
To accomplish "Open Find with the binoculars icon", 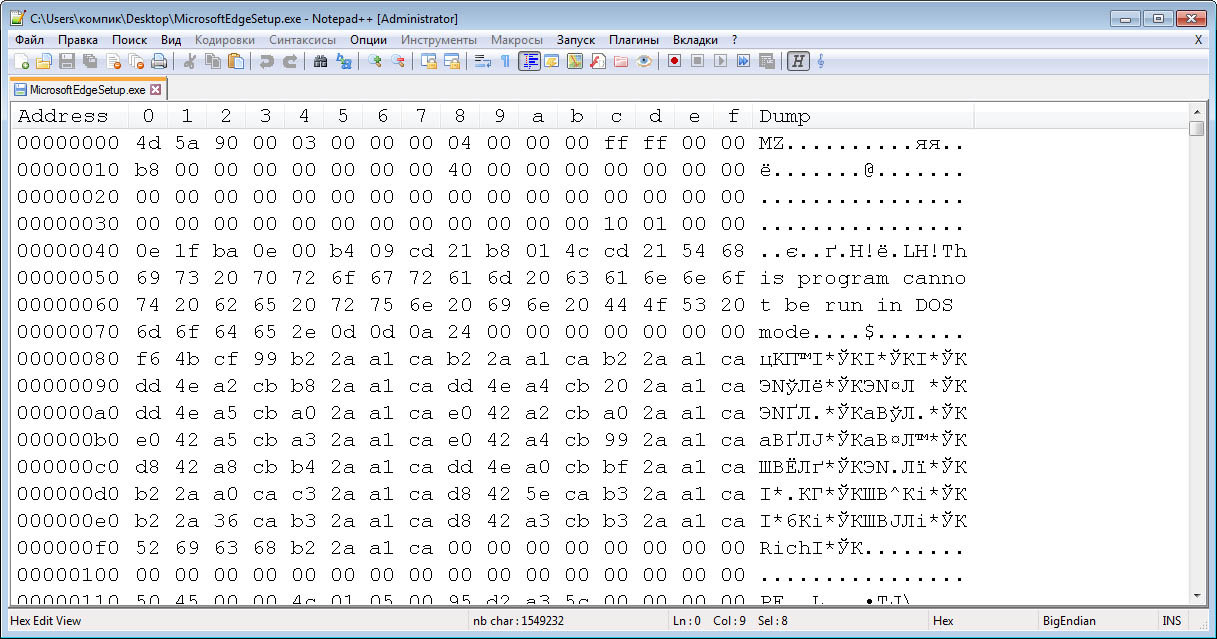I will tap(320, 61).
